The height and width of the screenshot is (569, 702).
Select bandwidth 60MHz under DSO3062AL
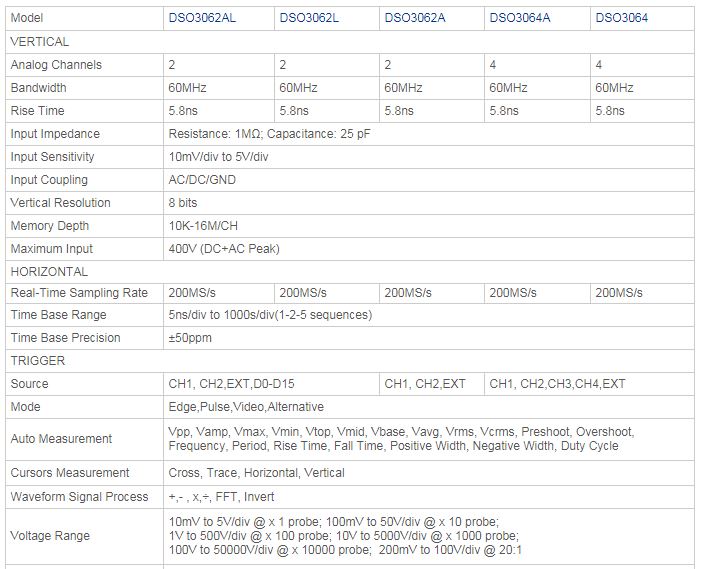click(187, 88)
